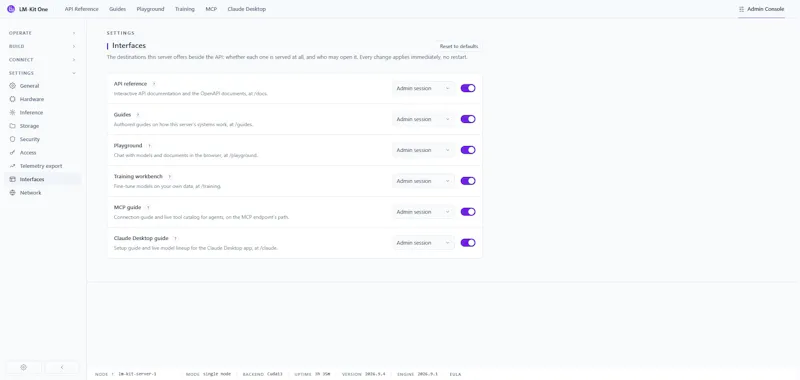Click the Interfaces page heading
This screenshot has height=380, width=800.
click(129, 46)
